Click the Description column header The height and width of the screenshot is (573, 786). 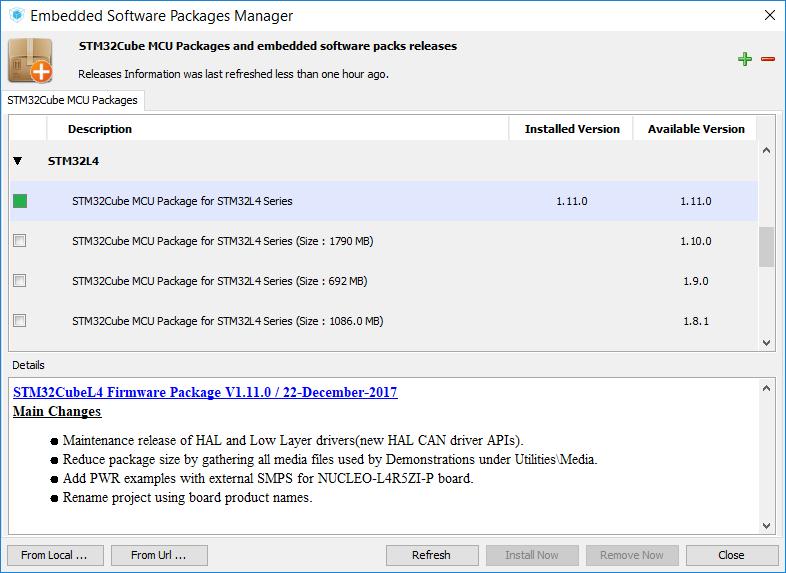[x=277, y=129]
